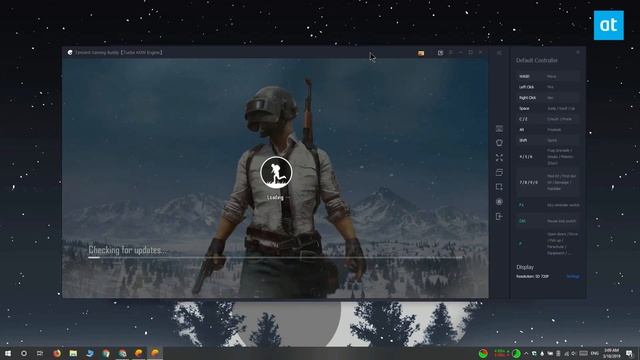Click the ENG language indicator in the taskbar
Screen dimensions: 640x360
pyautogui.click(x=595, y=353)
